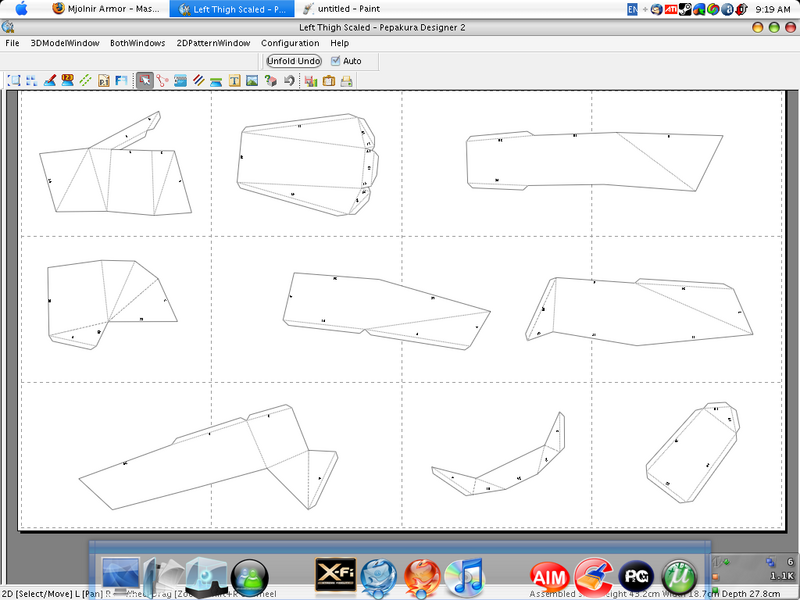
Task: Select the Select/Move arrow tool
Action: coord(145,80)
